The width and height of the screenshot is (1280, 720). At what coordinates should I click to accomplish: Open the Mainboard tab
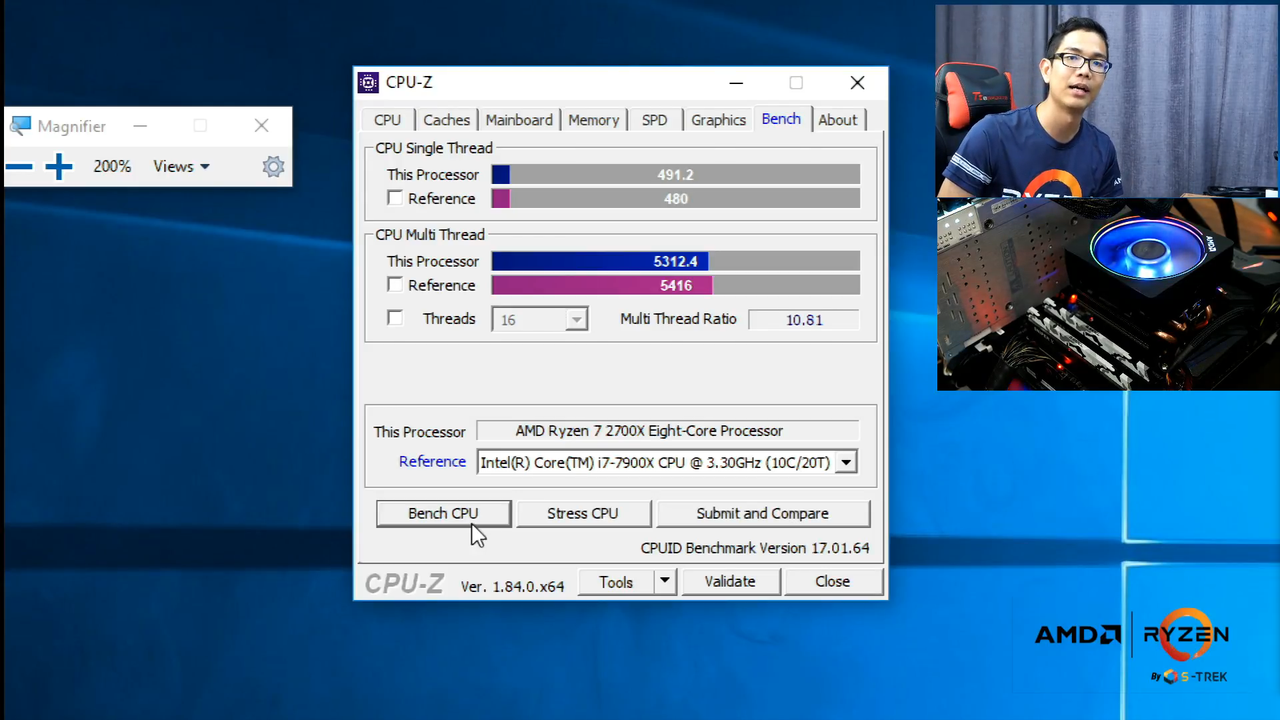click(518, 119)
